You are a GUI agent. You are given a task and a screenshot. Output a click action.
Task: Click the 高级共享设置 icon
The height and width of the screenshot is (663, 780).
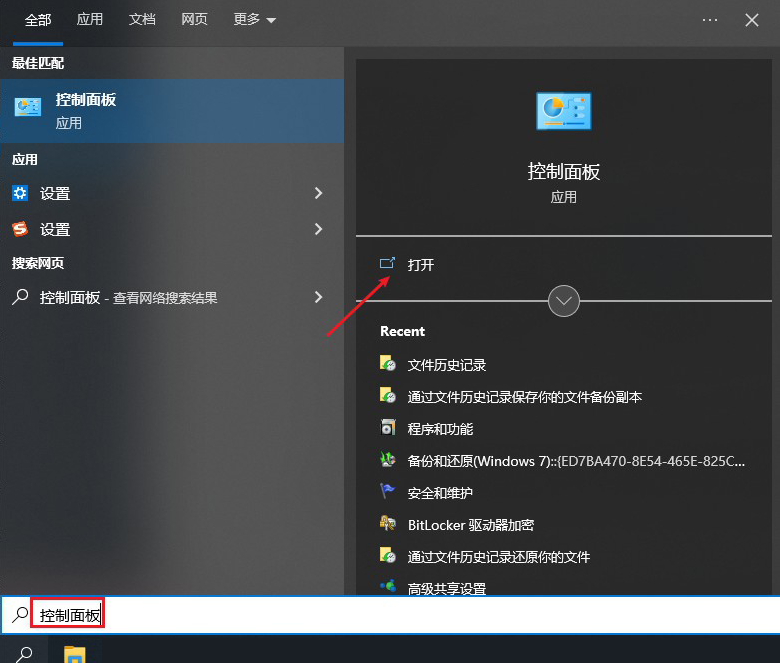tap(388, 587)
